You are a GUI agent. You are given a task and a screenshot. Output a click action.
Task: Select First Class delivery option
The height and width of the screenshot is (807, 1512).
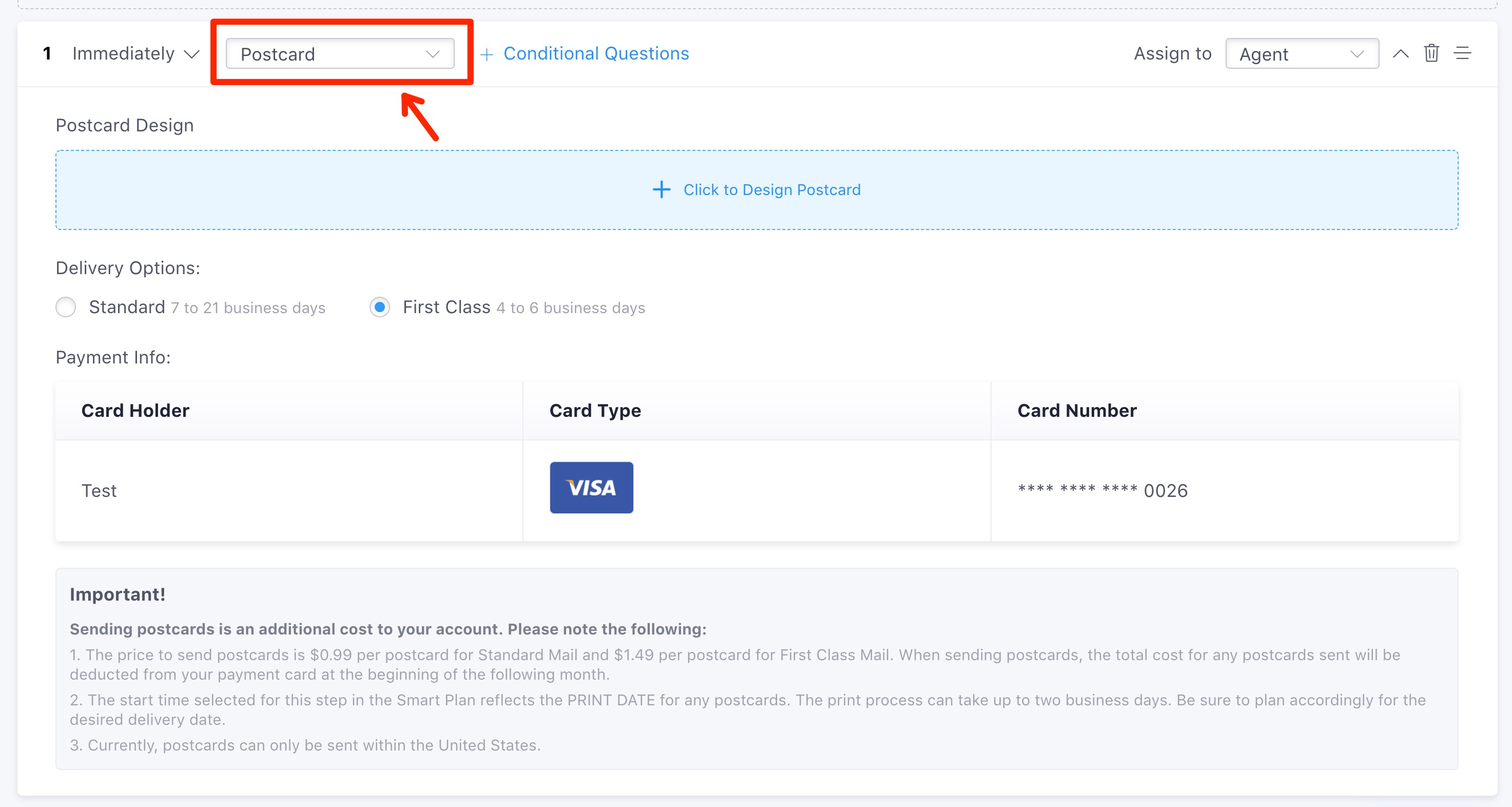(x=380, y=307)
